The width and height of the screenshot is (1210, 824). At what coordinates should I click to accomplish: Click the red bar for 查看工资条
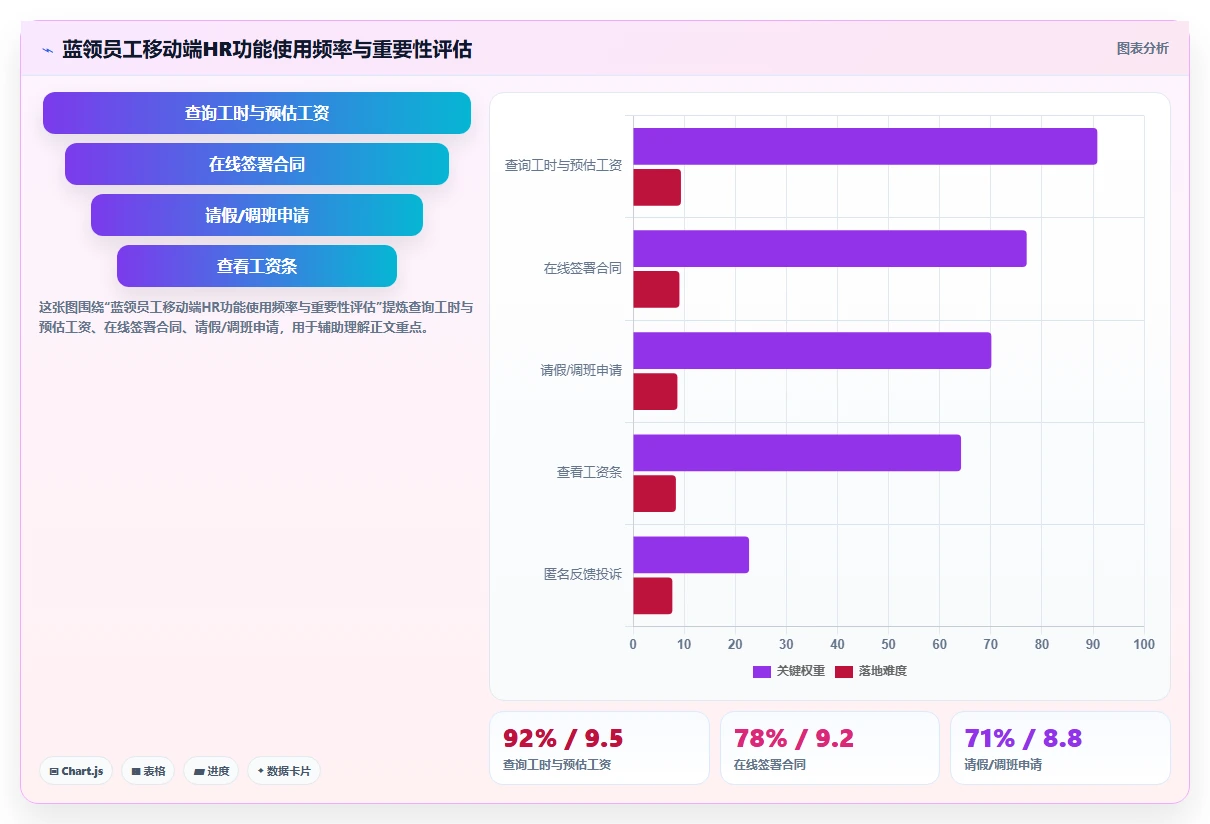click(654, 494)
